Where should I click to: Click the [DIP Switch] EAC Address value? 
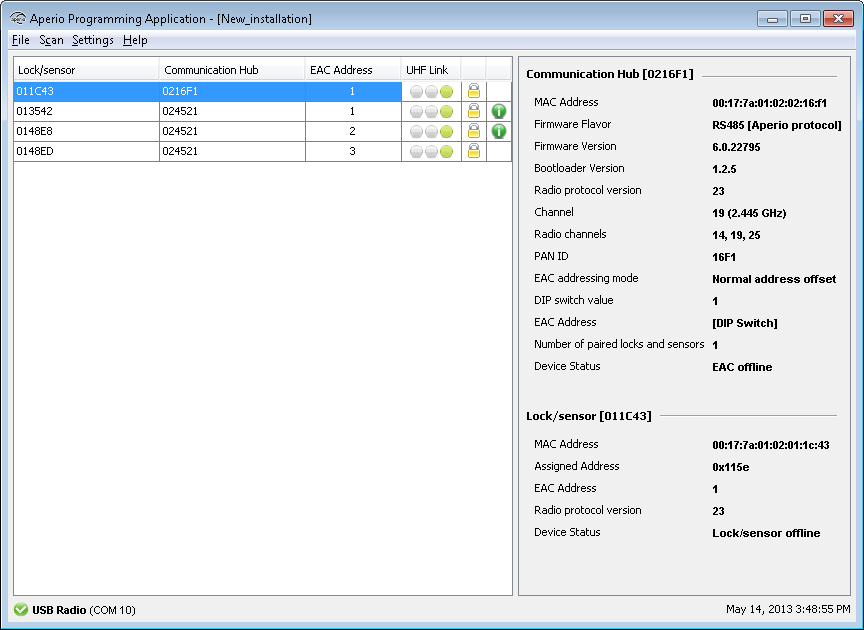pos(744,323)
